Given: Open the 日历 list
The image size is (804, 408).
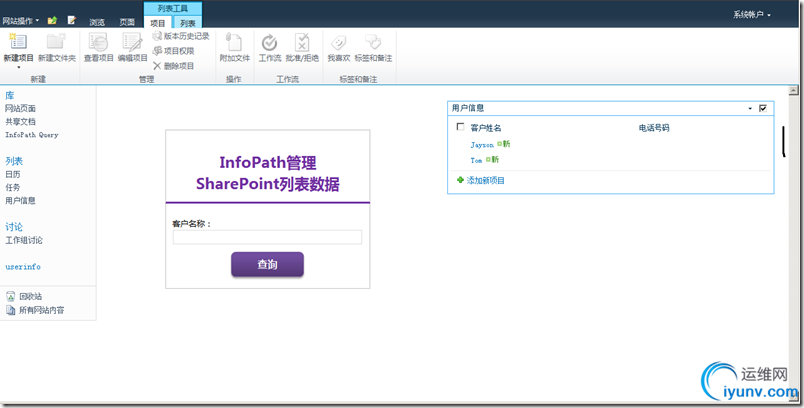Looking at the screenshot, I should point(13,174).
